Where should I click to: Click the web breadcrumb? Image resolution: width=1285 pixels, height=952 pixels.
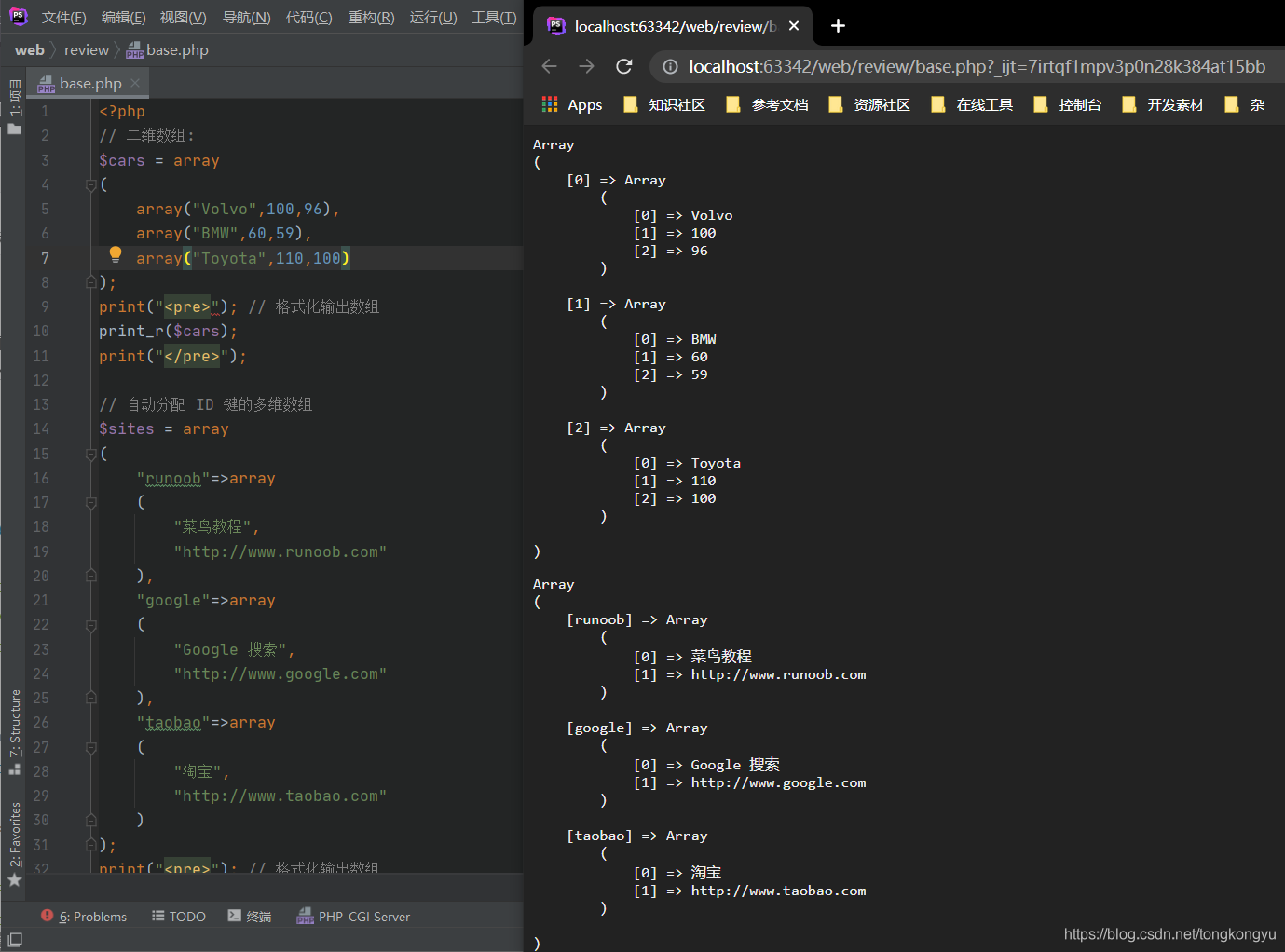point(29,50)
